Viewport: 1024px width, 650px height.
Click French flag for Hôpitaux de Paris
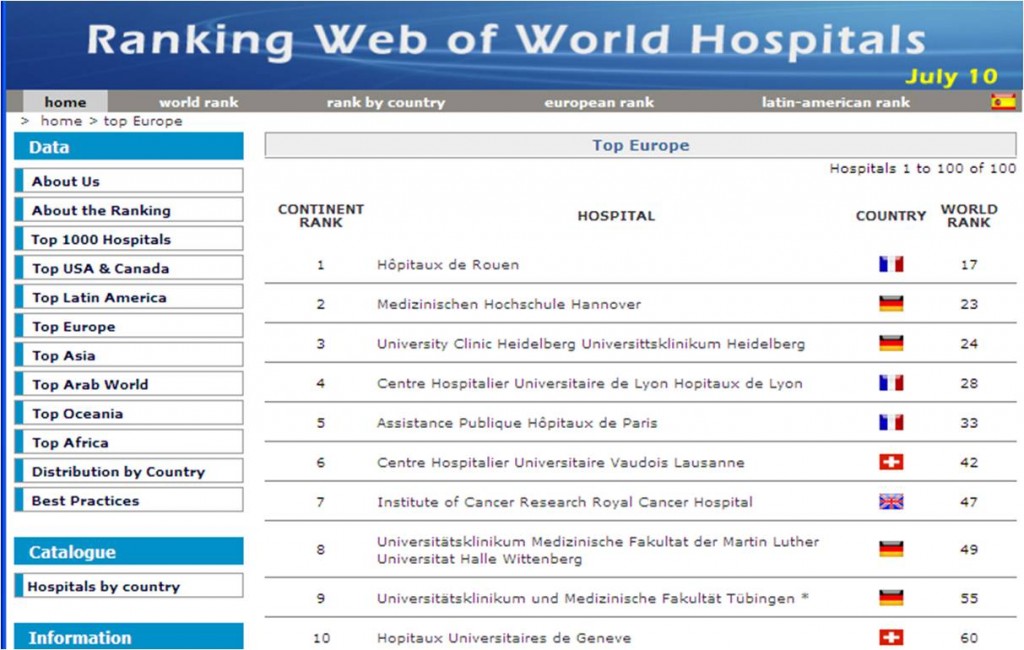[x=890, y=423]
